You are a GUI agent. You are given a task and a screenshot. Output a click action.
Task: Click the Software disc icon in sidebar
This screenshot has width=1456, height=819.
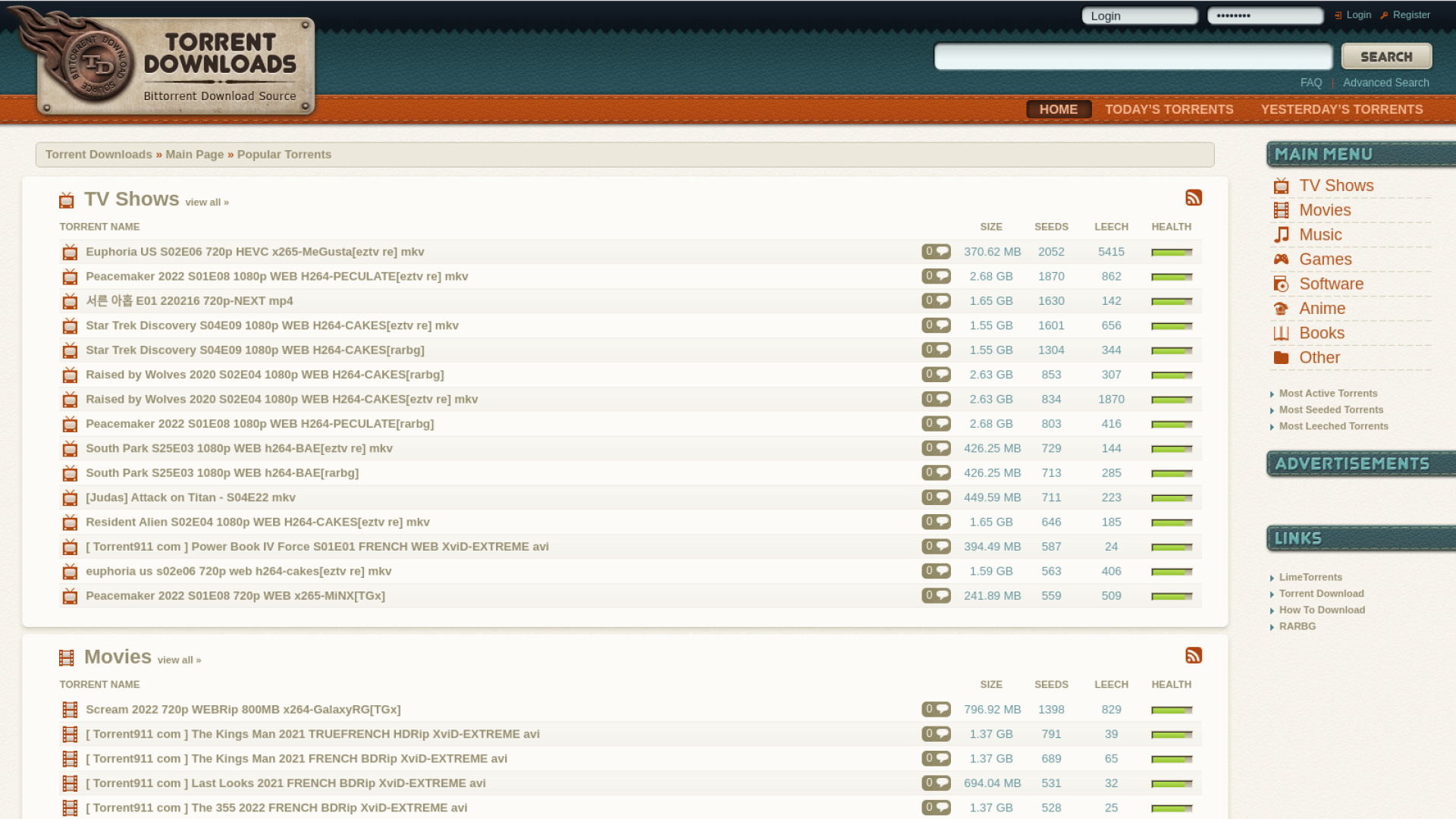coord(1282,284)
